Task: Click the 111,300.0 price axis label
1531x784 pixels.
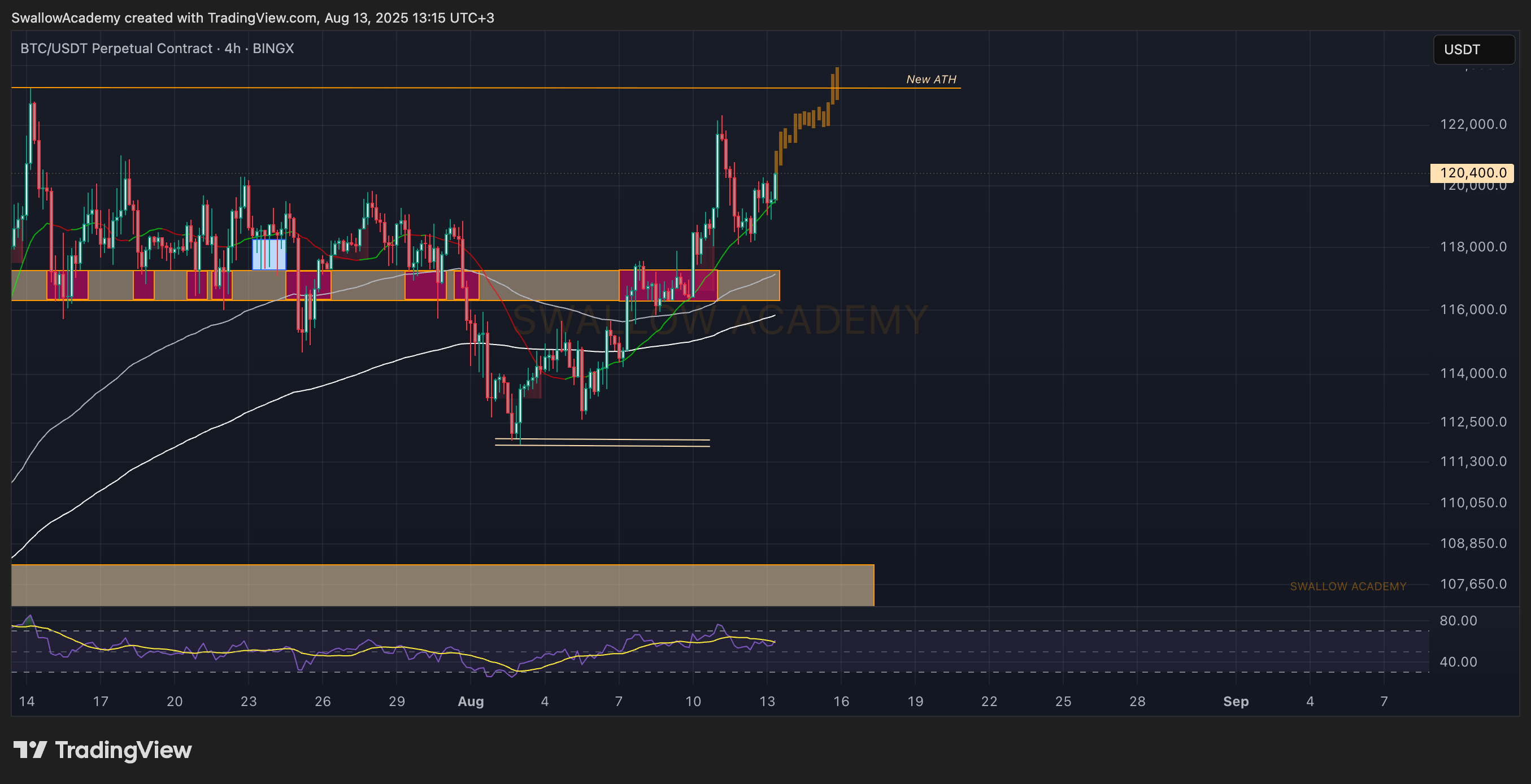Action: pyautogui.click(x=1473, y=461)
